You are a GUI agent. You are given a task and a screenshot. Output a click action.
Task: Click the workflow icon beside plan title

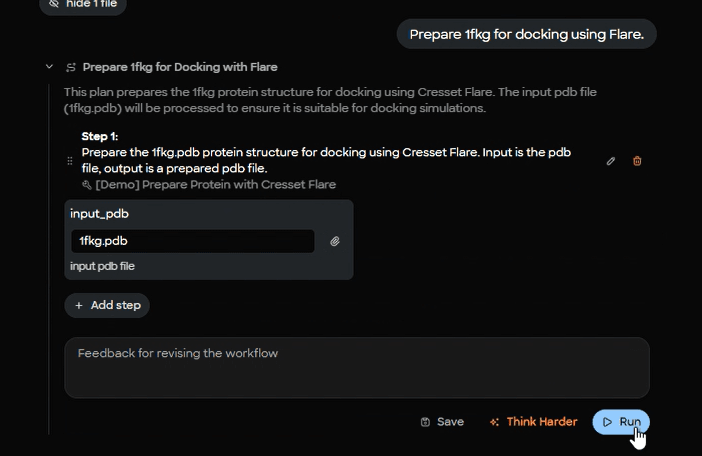click(71, 67)
